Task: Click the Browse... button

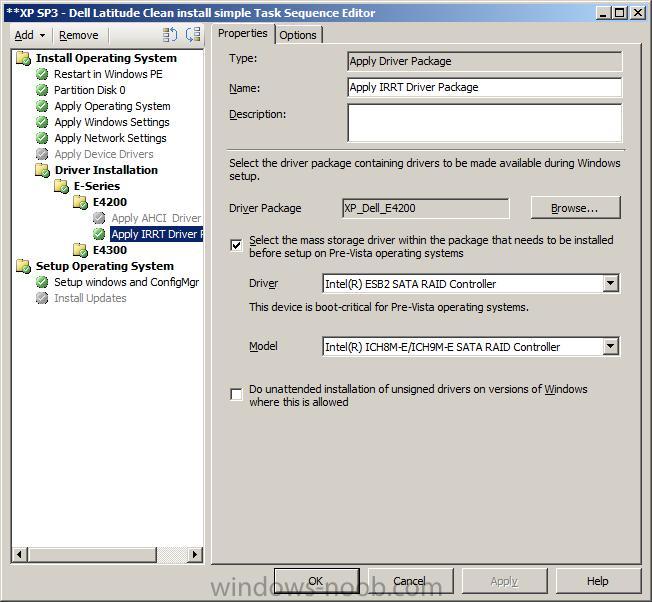Action: 575,208
